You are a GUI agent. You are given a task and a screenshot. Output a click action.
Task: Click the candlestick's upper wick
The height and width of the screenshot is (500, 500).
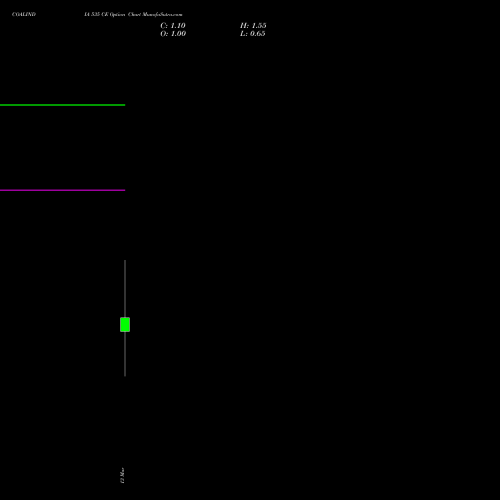point(125,289)
